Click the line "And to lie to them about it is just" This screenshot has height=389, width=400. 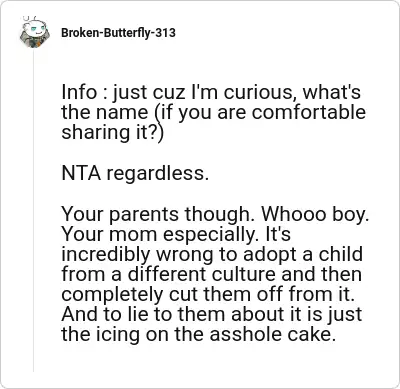click(212, 315)
